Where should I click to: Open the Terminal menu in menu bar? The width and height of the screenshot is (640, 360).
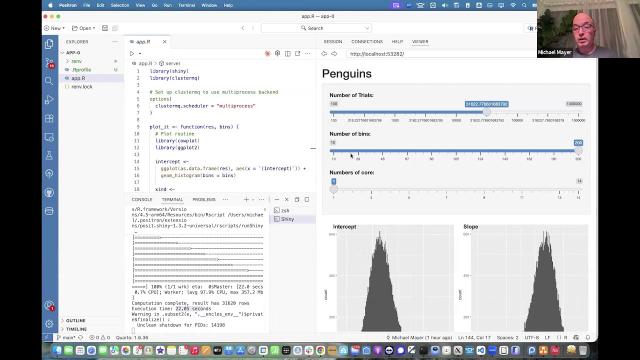[x=187, y=5]
